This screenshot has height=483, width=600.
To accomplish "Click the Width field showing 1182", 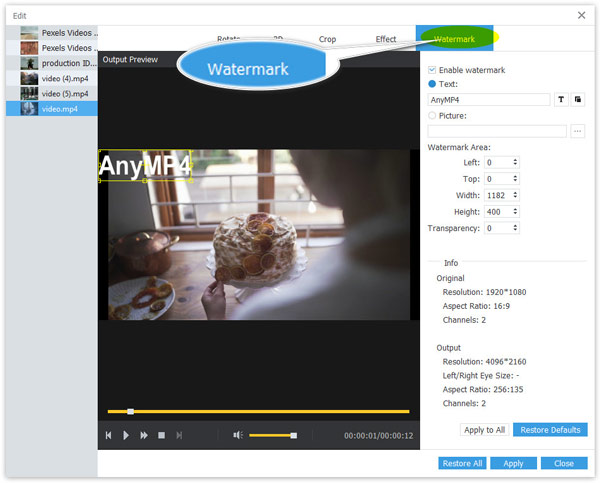I will 498,195.
